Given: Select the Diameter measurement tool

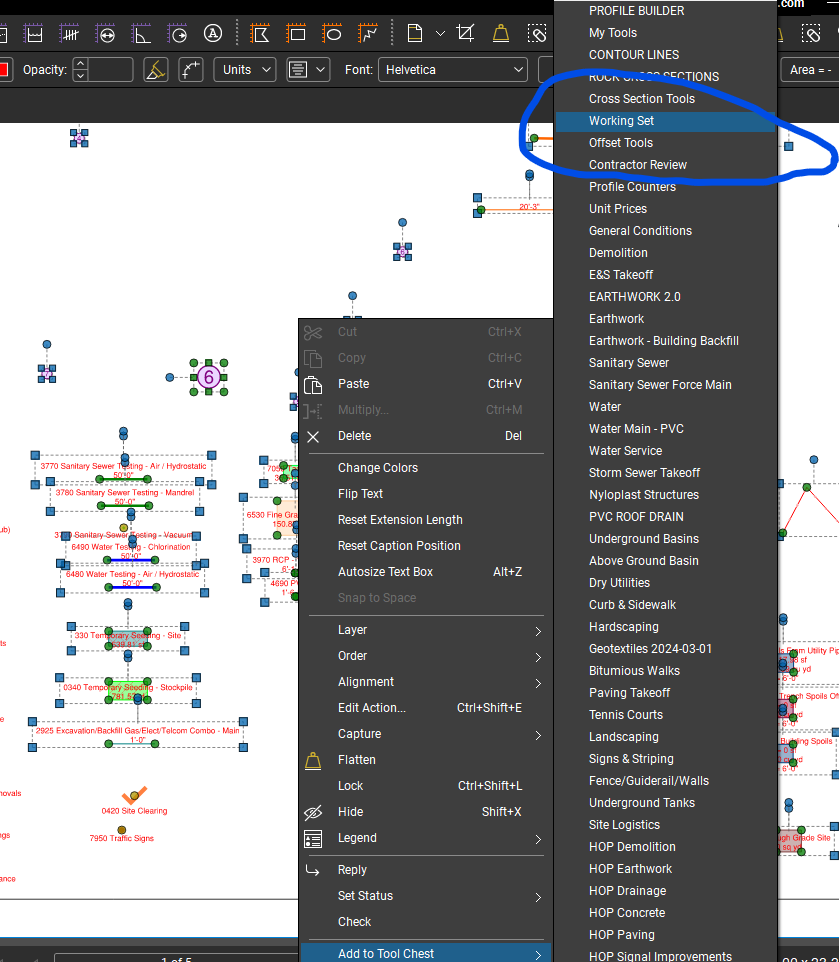Looking at the screenshot, I should tap(106, 34).
